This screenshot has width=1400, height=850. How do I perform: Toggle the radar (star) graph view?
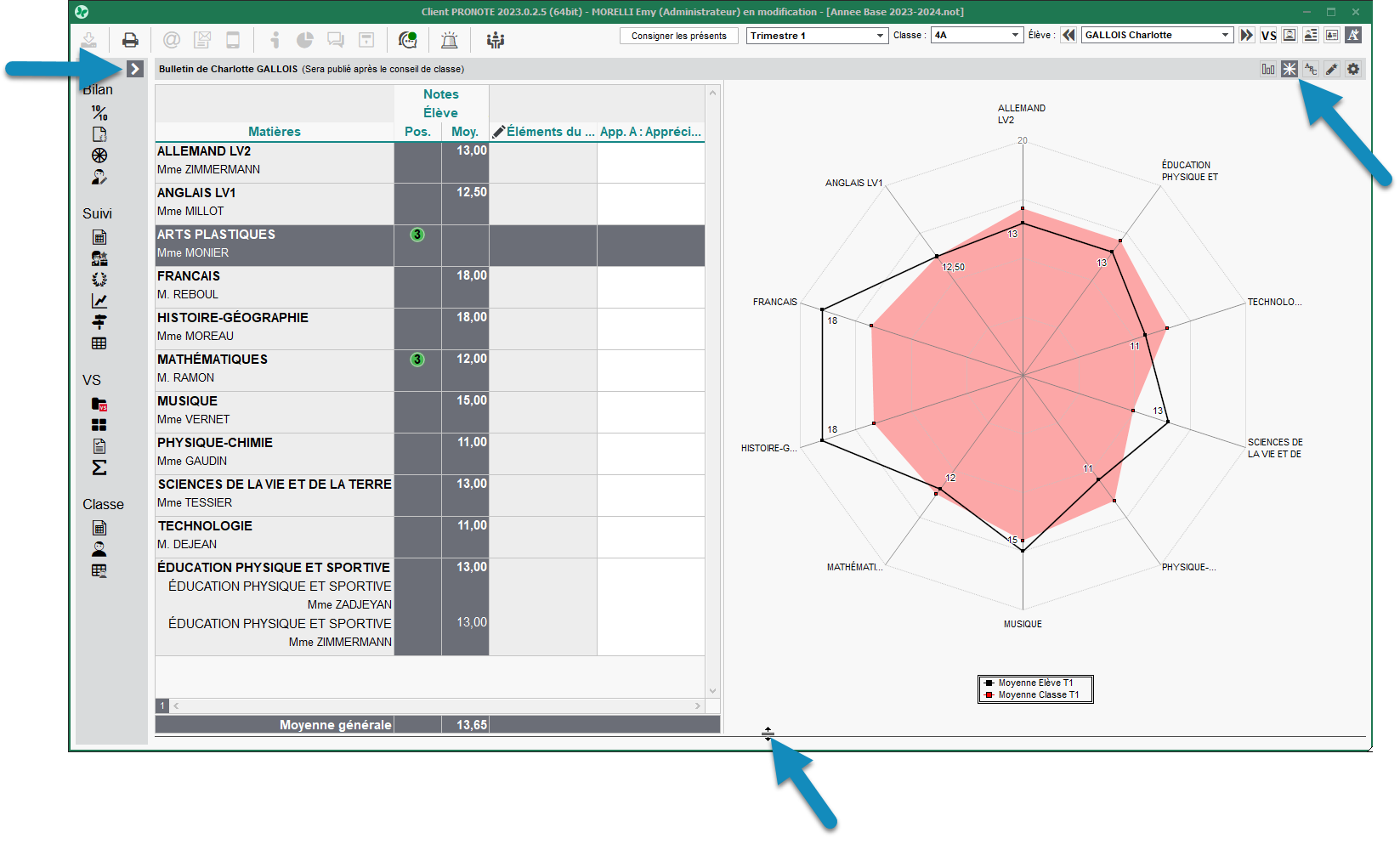click(x=1289, y=69)
